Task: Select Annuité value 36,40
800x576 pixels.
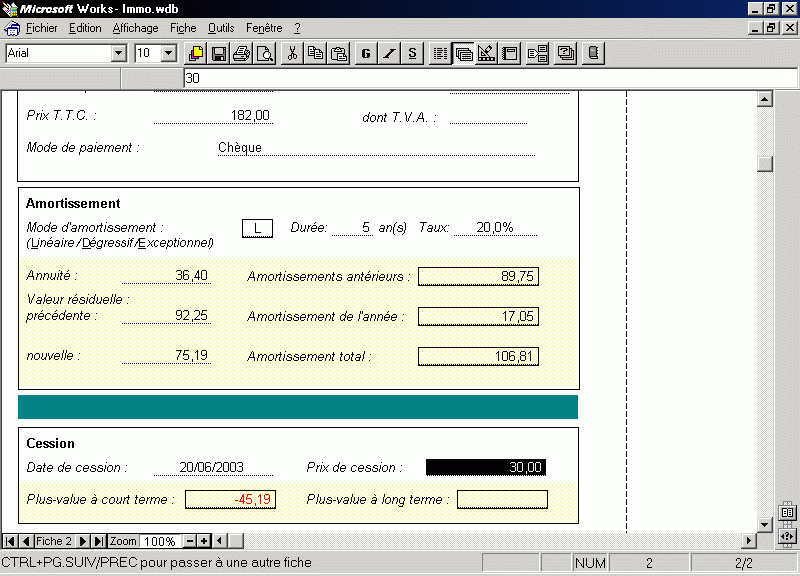Action: click(166, 276)
